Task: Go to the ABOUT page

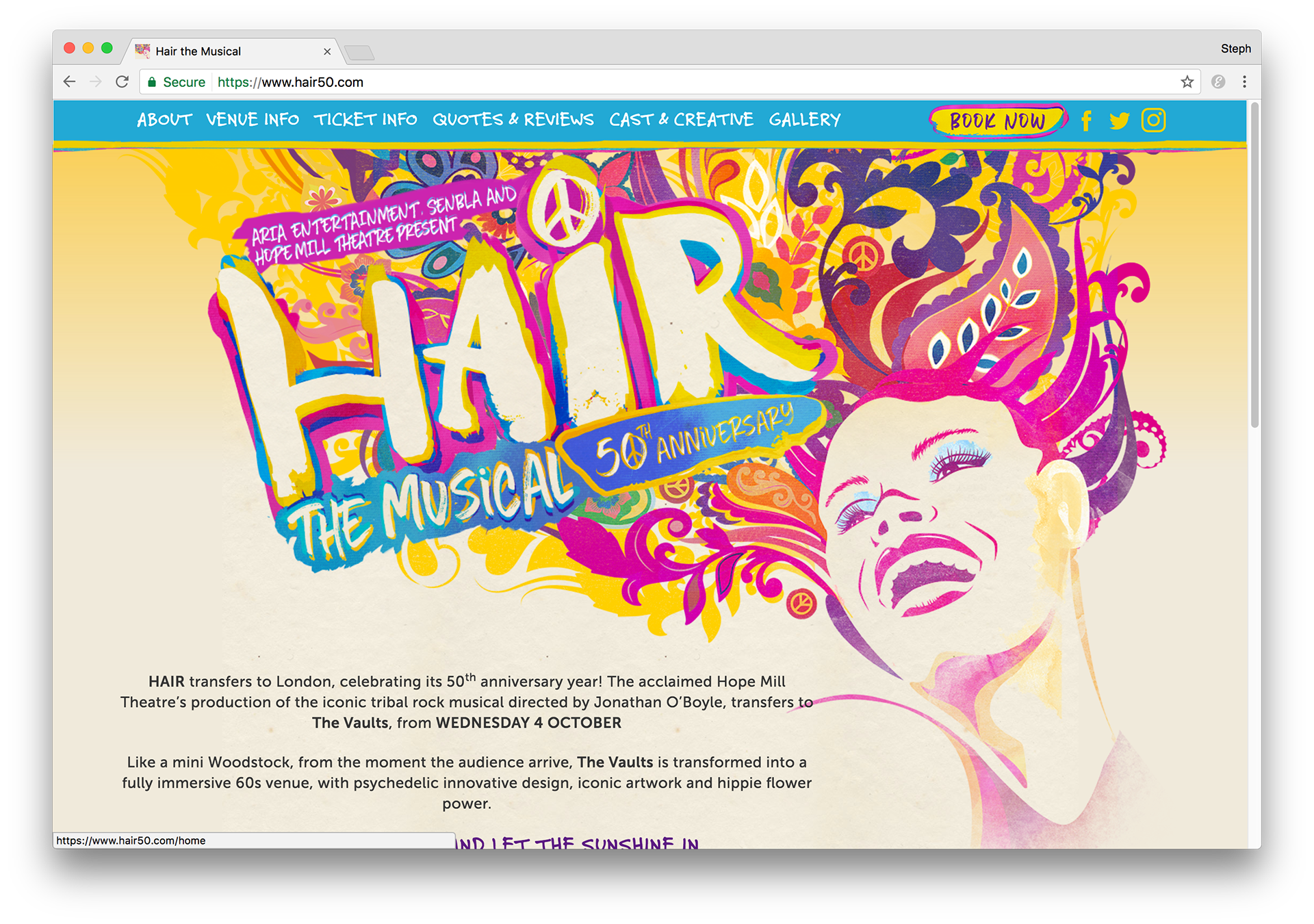Action: point(164,120)
